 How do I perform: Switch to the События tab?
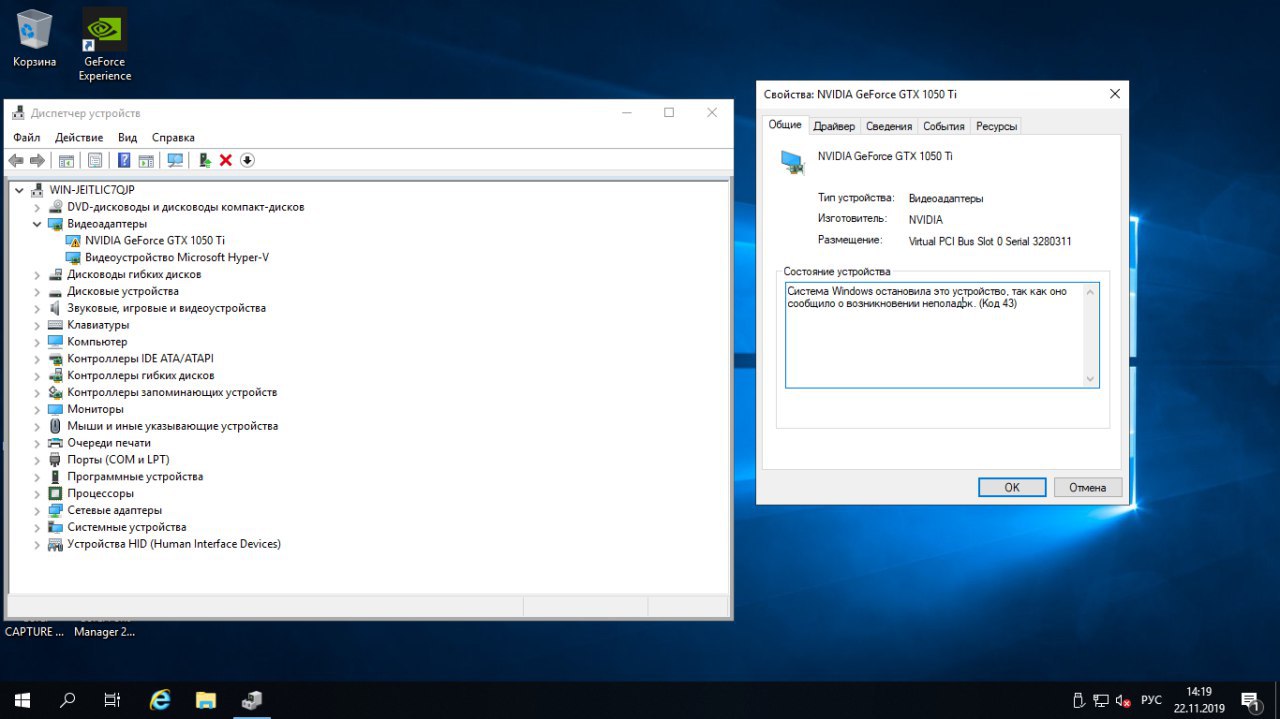[x=944, y=126]
